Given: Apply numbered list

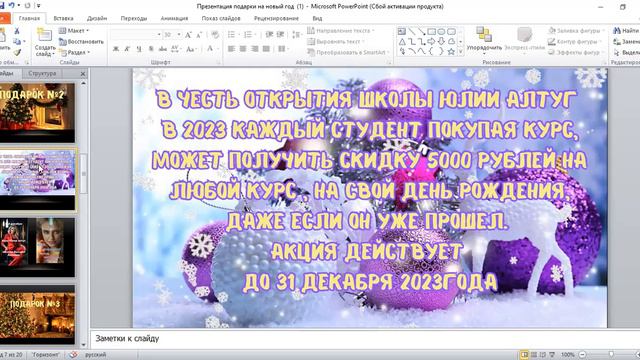Looking at the screenshot, I should (248, 35).
